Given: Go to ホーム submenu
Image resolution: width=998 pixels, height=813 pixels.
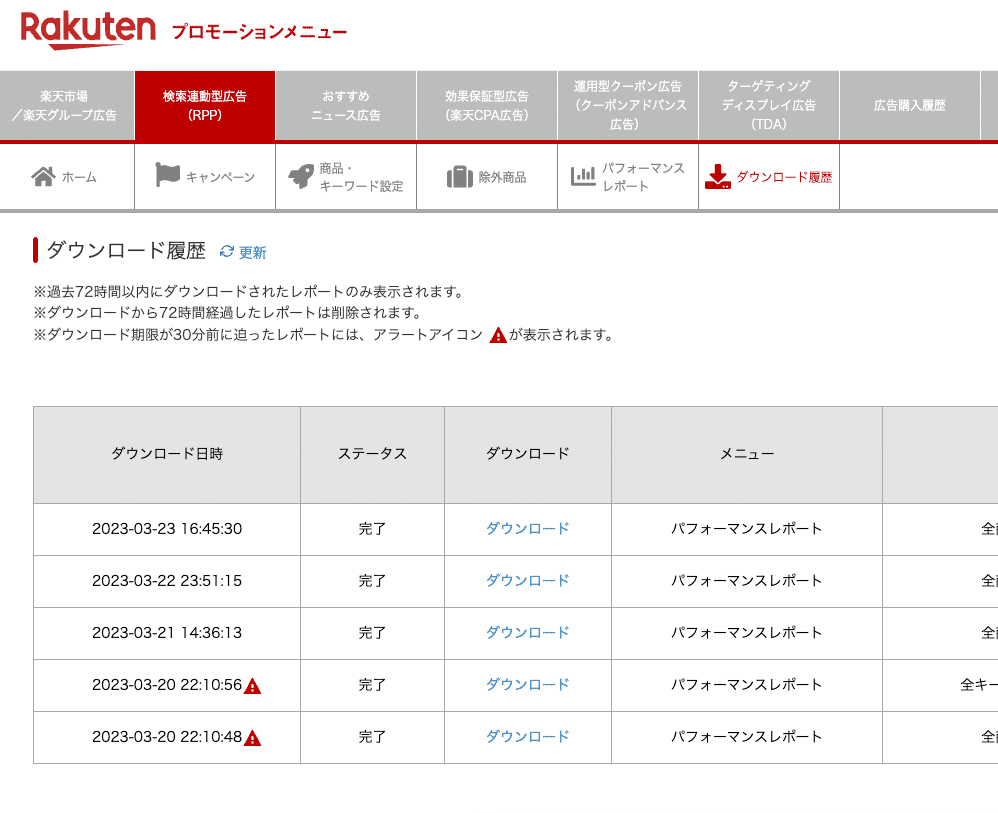Looking at the screenshot, I should click(67, 177).
